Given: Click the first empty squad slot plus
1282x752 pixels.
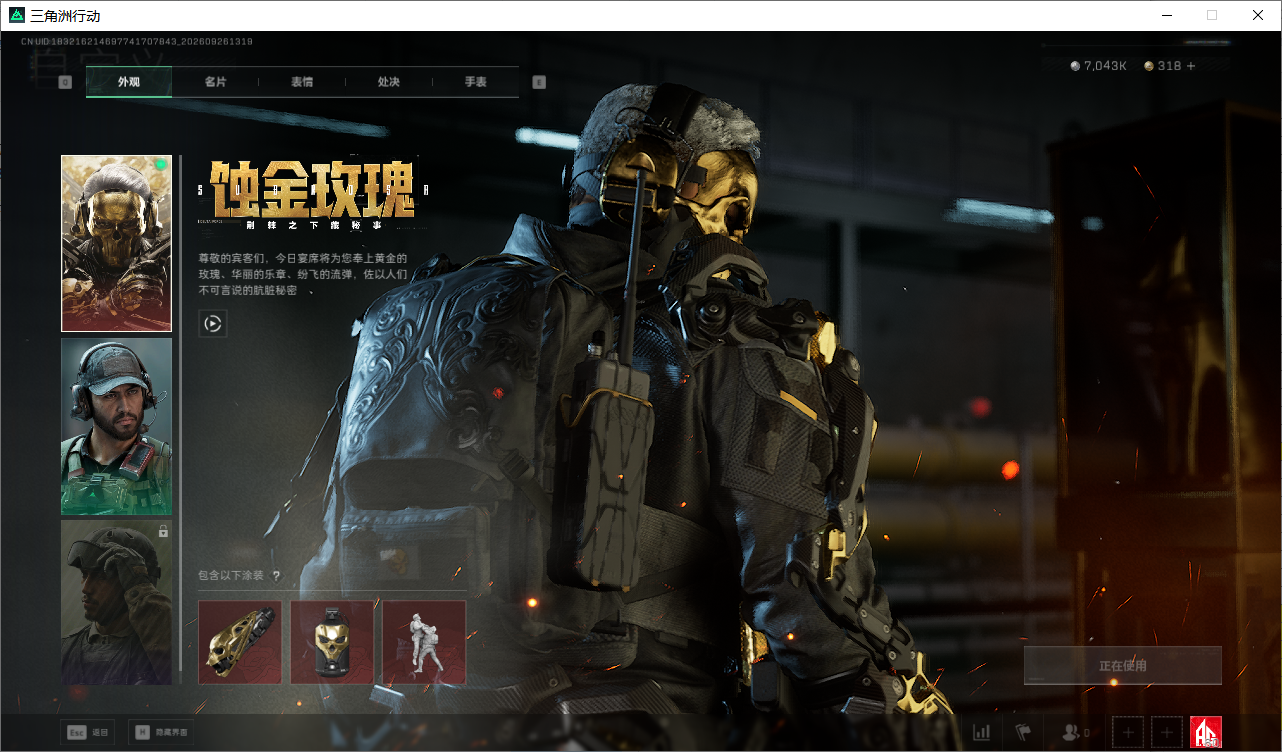Looking at the screenshot, I should tap(1128, 733).
